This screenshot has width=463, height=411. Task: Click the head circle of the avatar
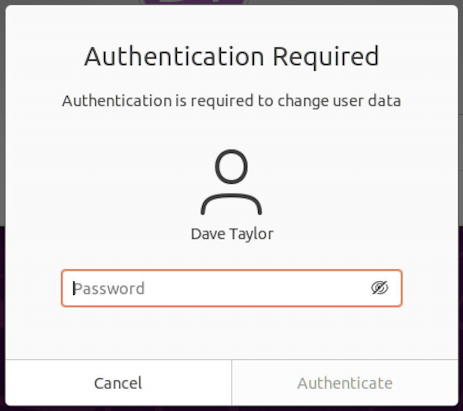click(231, 167)
